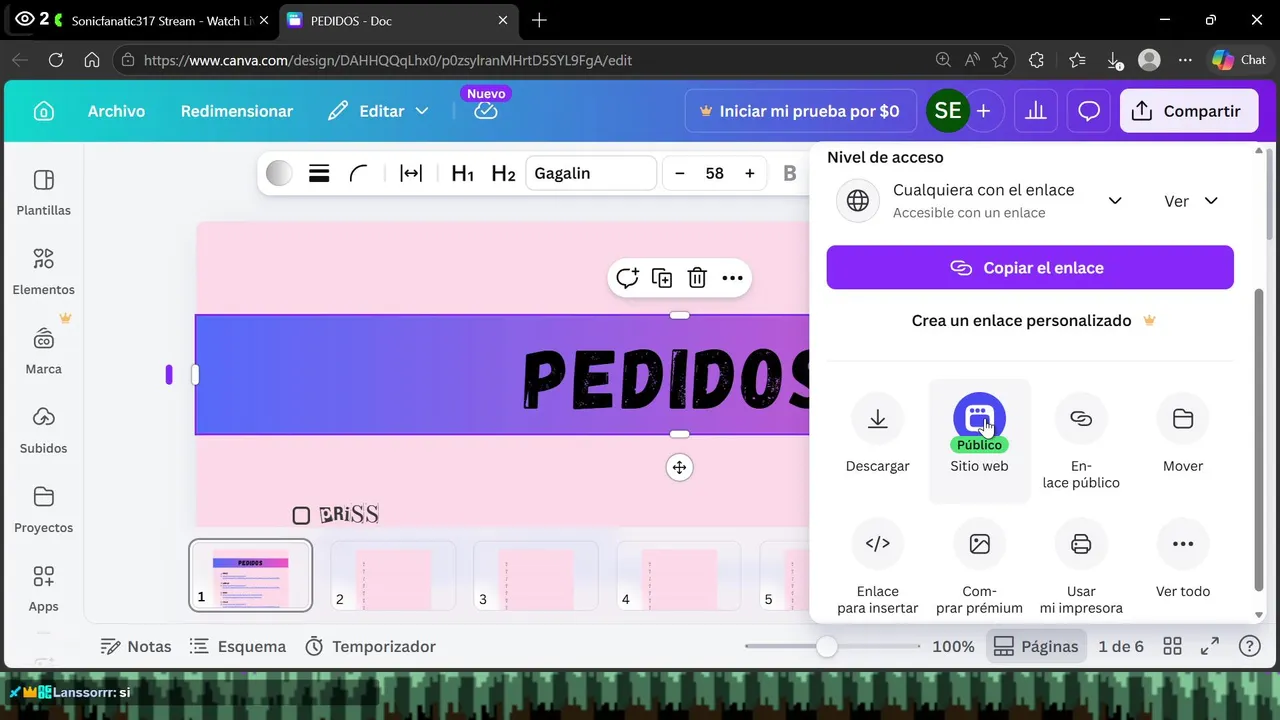Open Proyectos in the sidebar
The width and height of the screenshot is (1280, 720).
tap(44, 509)
